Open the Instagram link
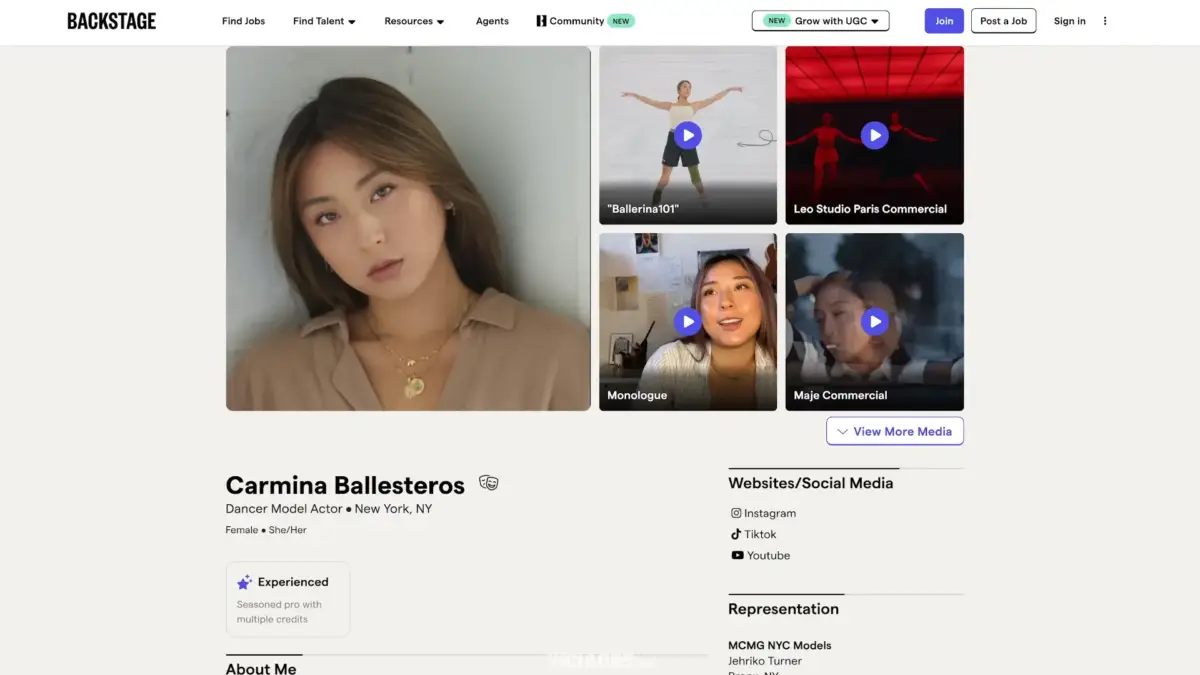 coord(770,513)
